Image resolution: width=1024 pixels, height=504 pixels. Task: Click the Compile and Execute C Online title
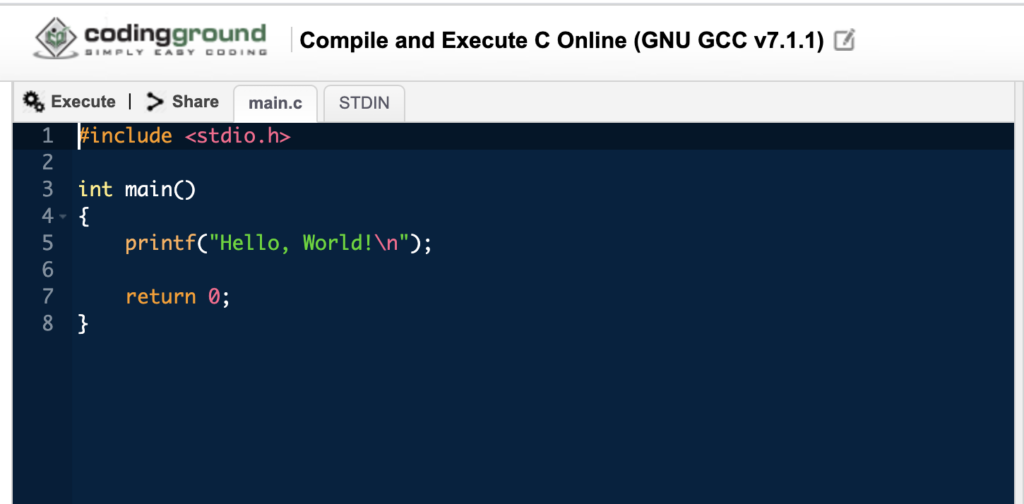[x=561, y=41]
